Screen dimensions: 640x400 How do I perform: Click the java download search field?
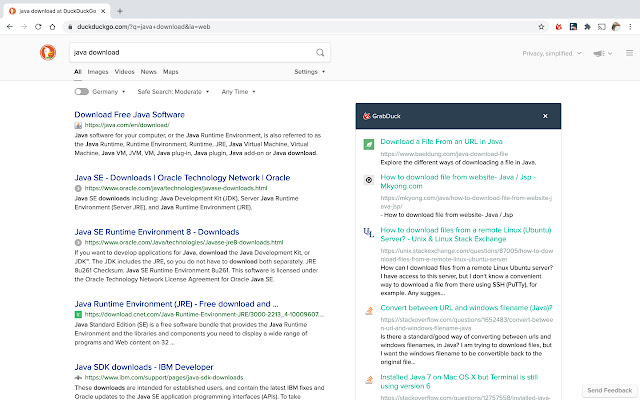190,52
